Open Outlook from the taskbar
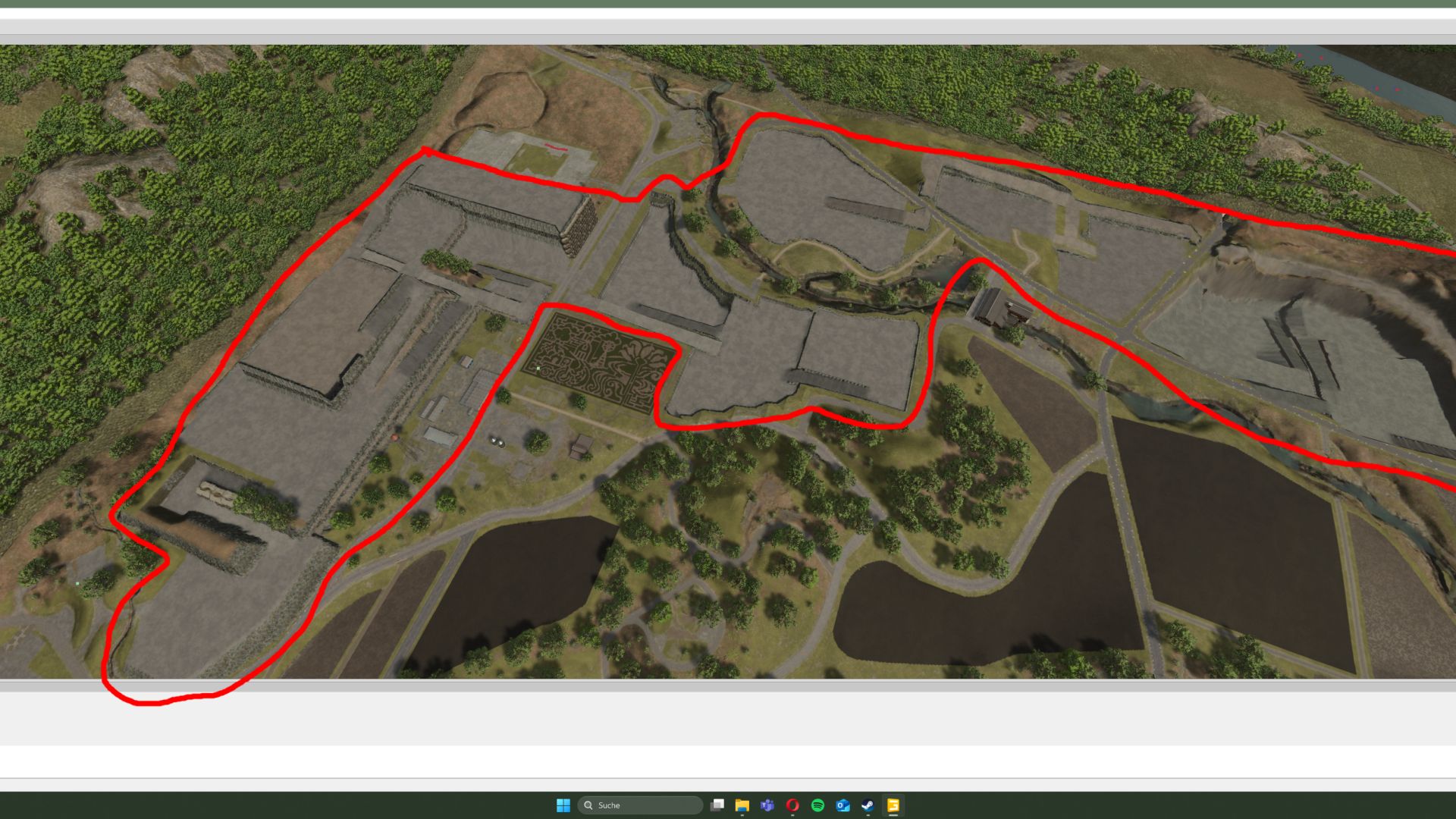The image size is (1456, 819). (843, 805)
